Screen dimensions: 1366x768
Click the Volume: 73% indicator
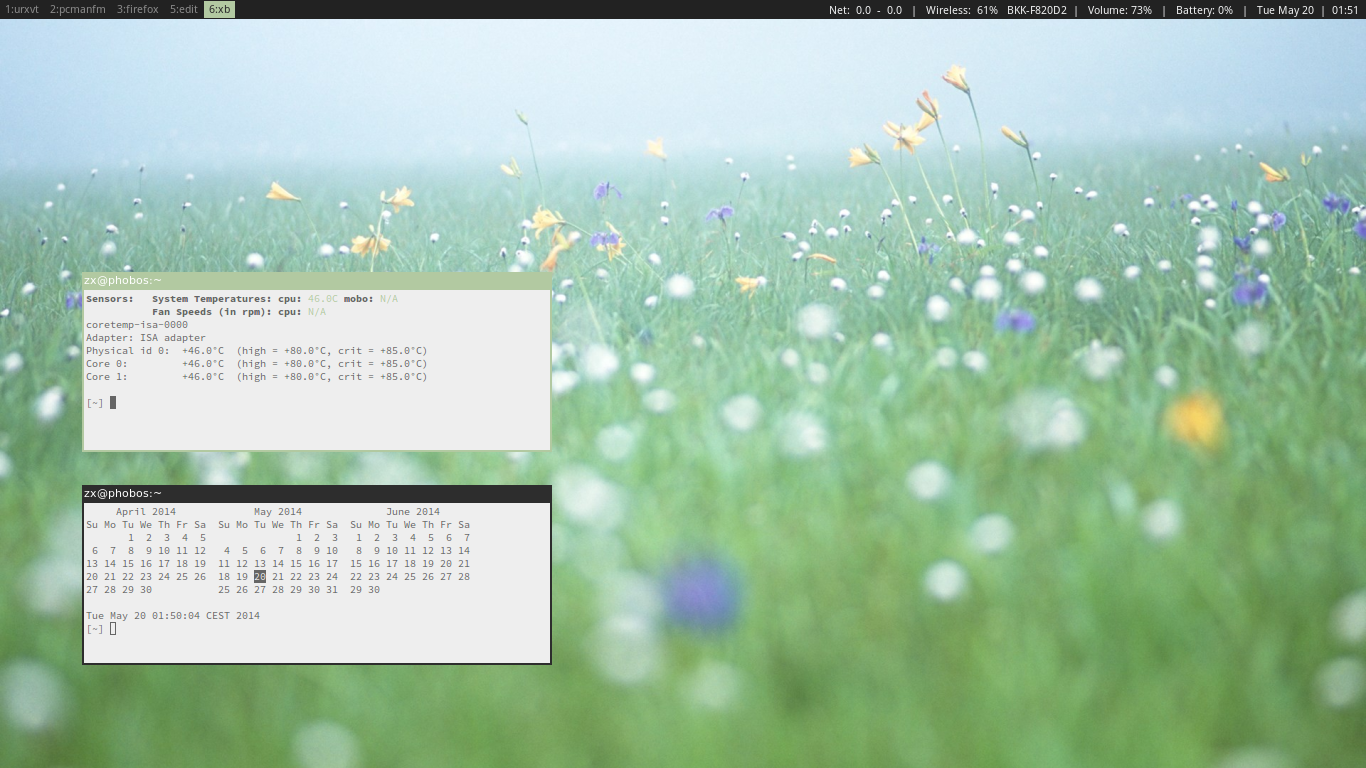[x=1119, y=10]
